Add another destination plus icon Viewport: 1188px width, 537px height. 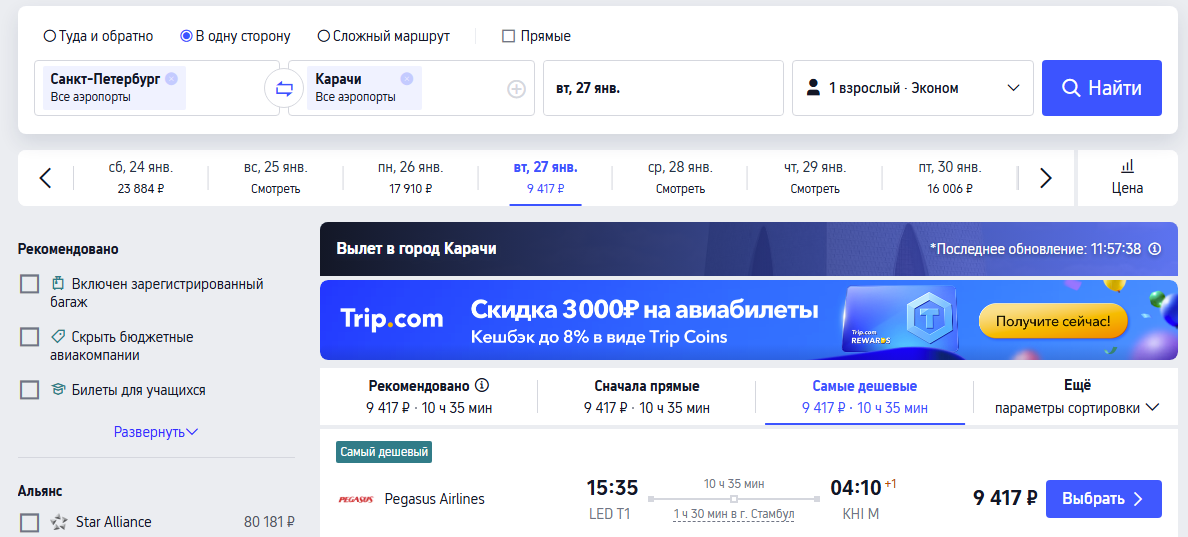tap(516, 89)
